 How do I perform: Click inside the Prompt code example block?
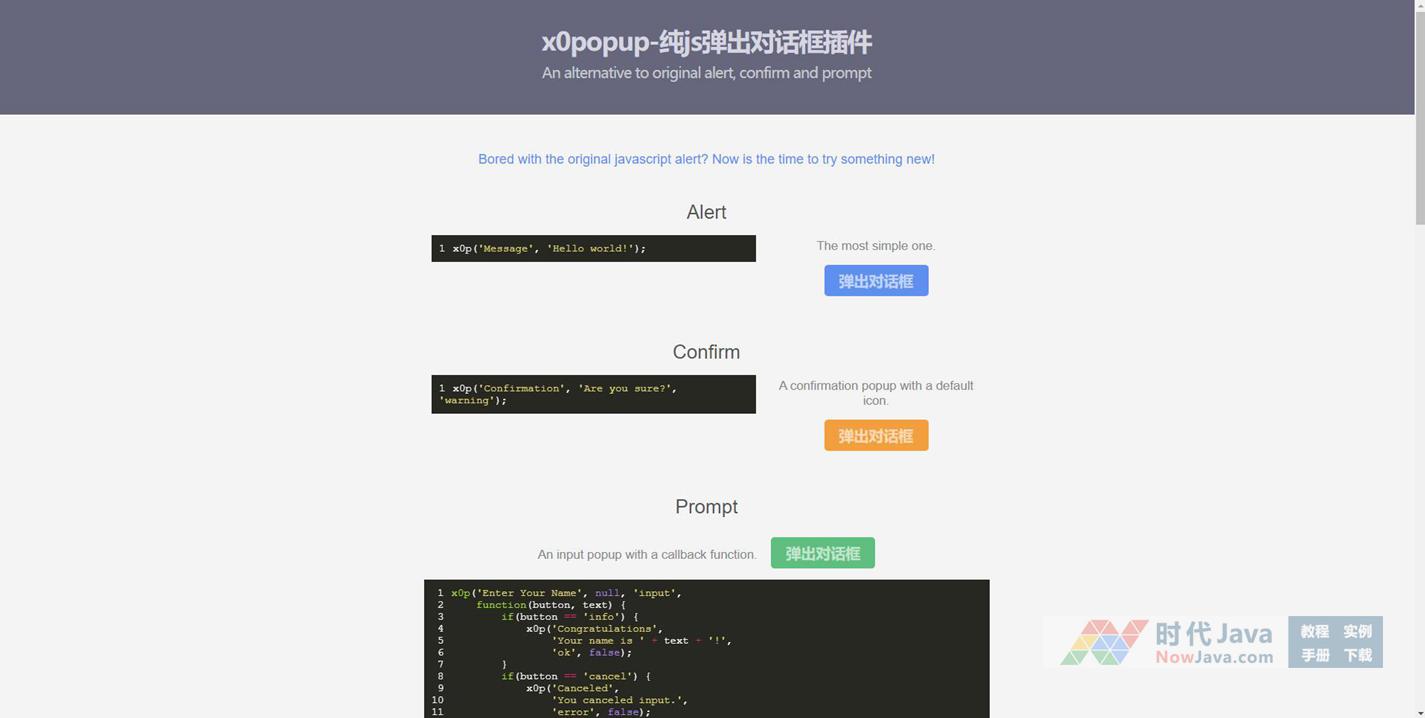[706, 648]
